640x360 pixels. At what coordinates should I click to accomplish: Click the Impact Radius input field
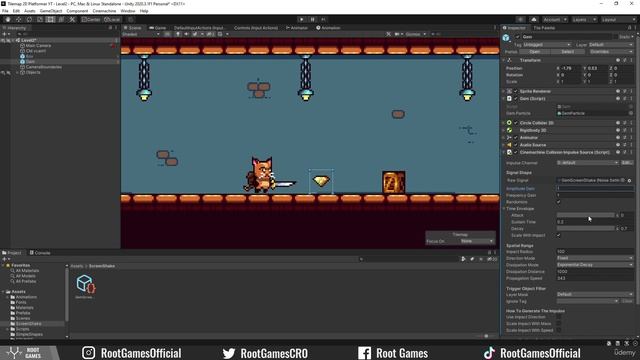(x=595, y=251)
